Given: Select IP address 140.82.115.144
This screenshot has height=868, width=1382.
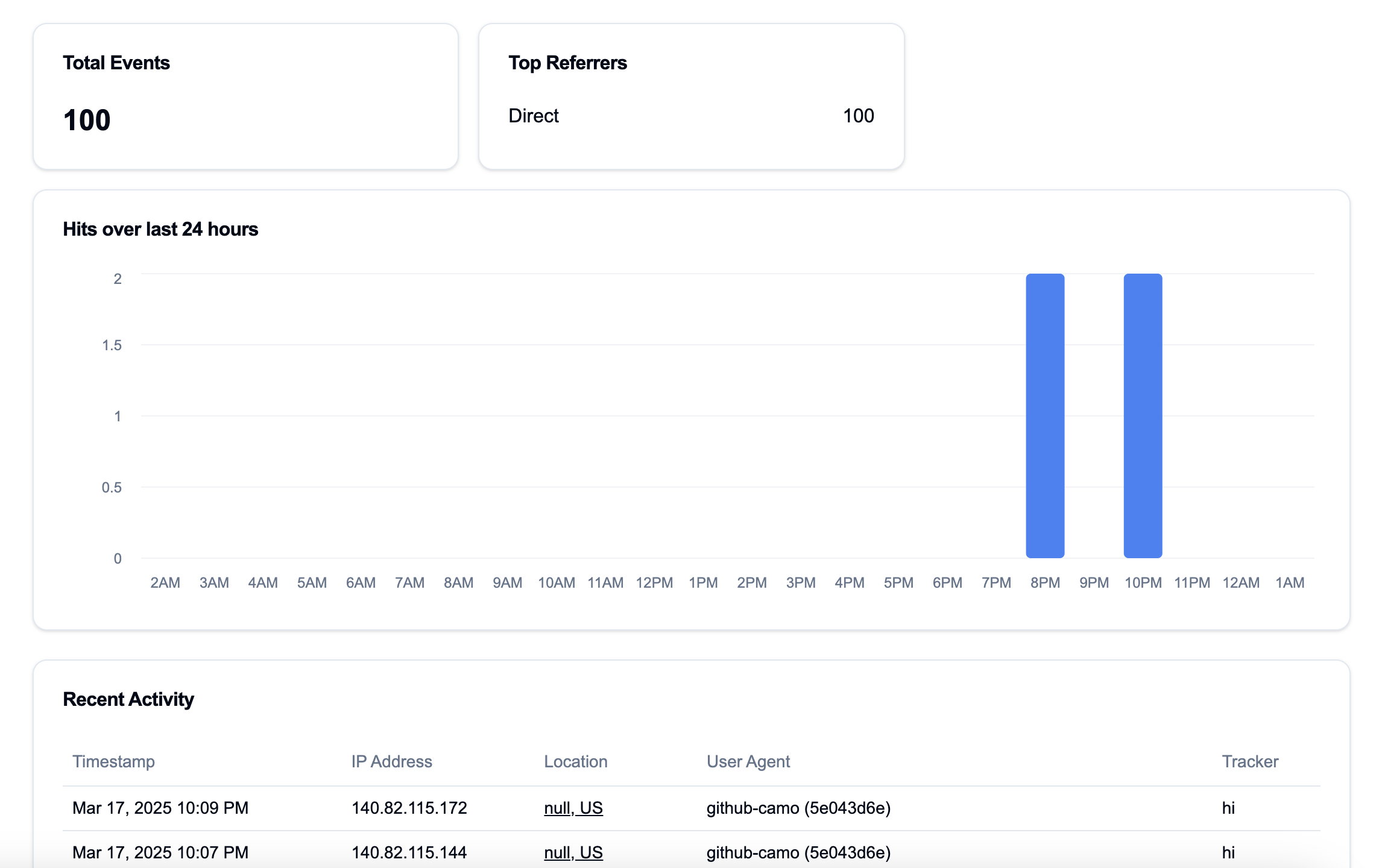Looking at the screenshot, I should click(x=409, y=852).
